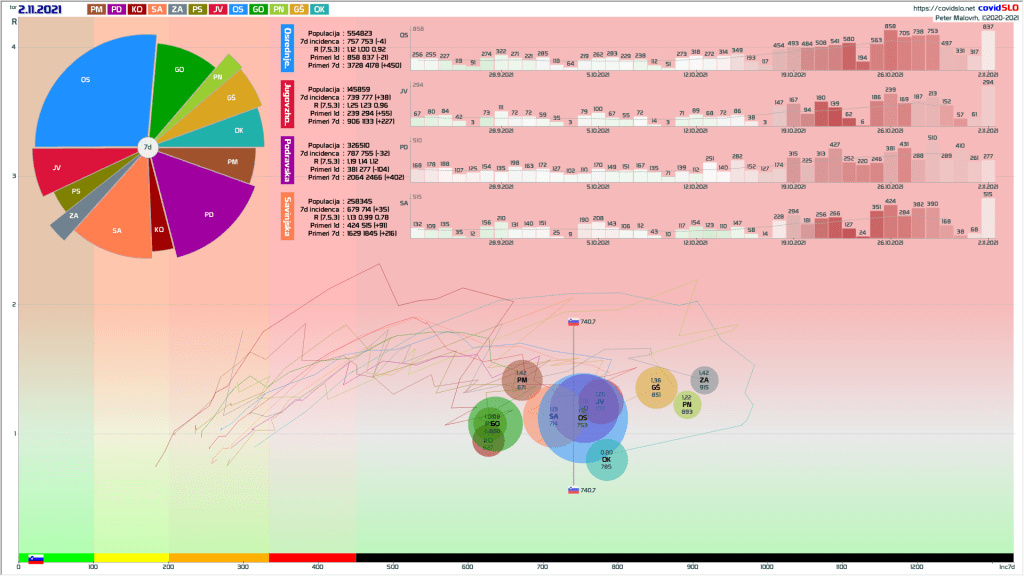Screen dimensions: 1024x576
Task: Select the light green PN bubble in the scatter plot
Action: pyautogui.click(x=687, y=404)
